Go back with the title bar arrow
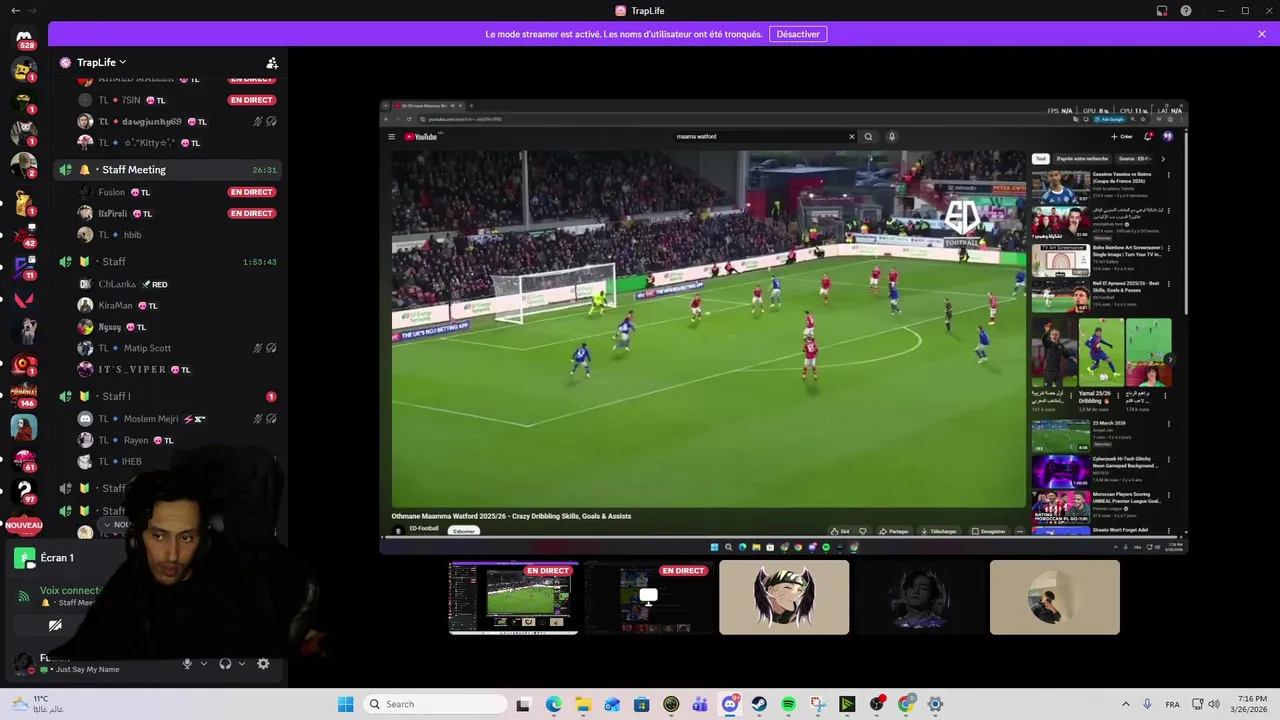The height and width of the screenshot is (720, 1280). pos(15,11)
